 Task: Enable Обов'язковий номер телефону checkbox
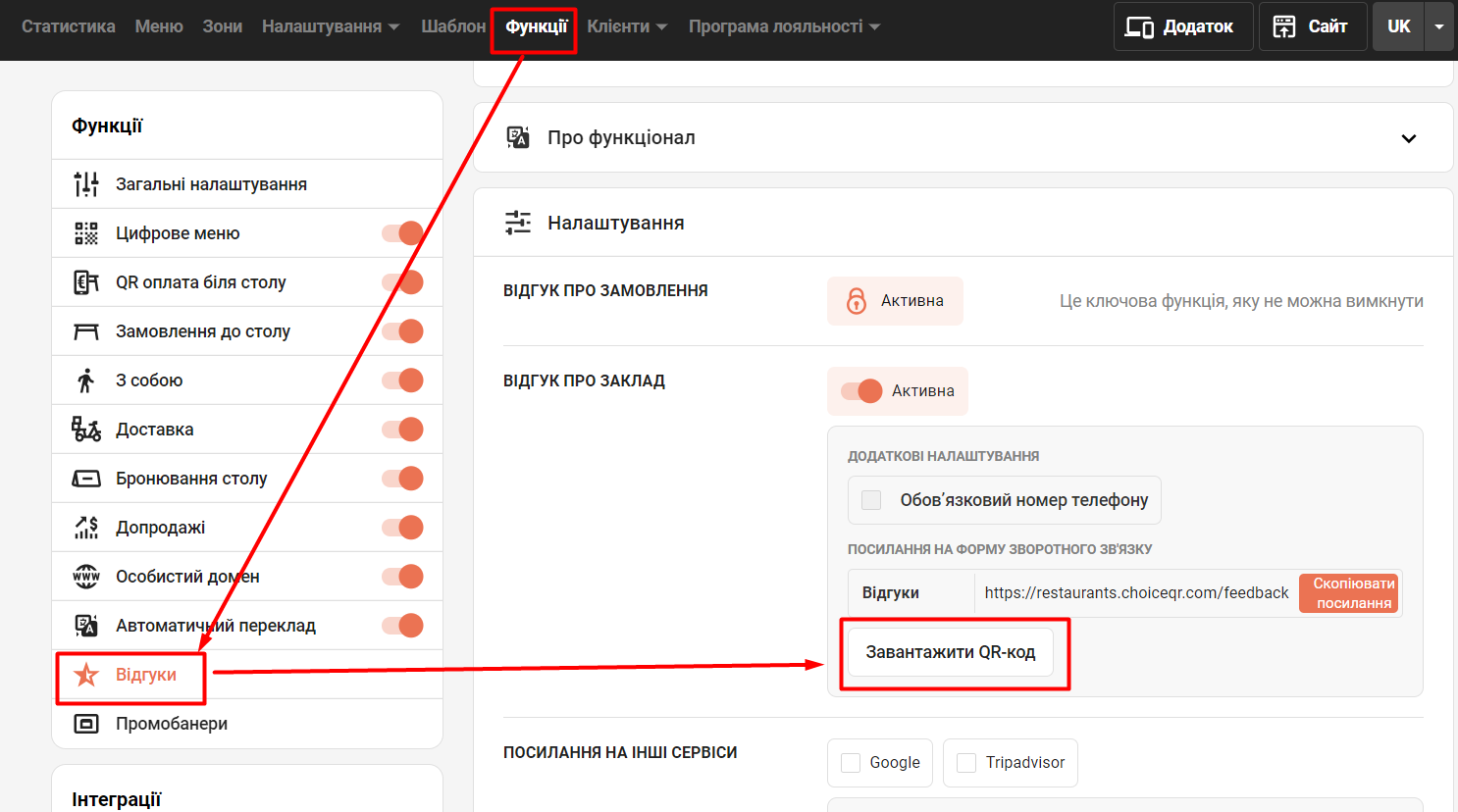point(871,500)
